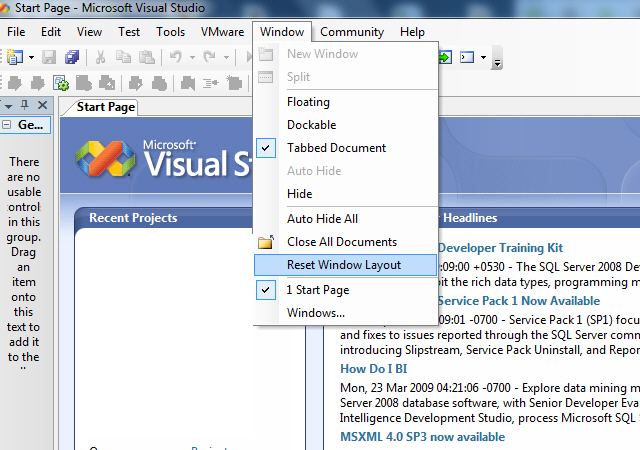Choose Dockable from Window menu

[346, 125]
